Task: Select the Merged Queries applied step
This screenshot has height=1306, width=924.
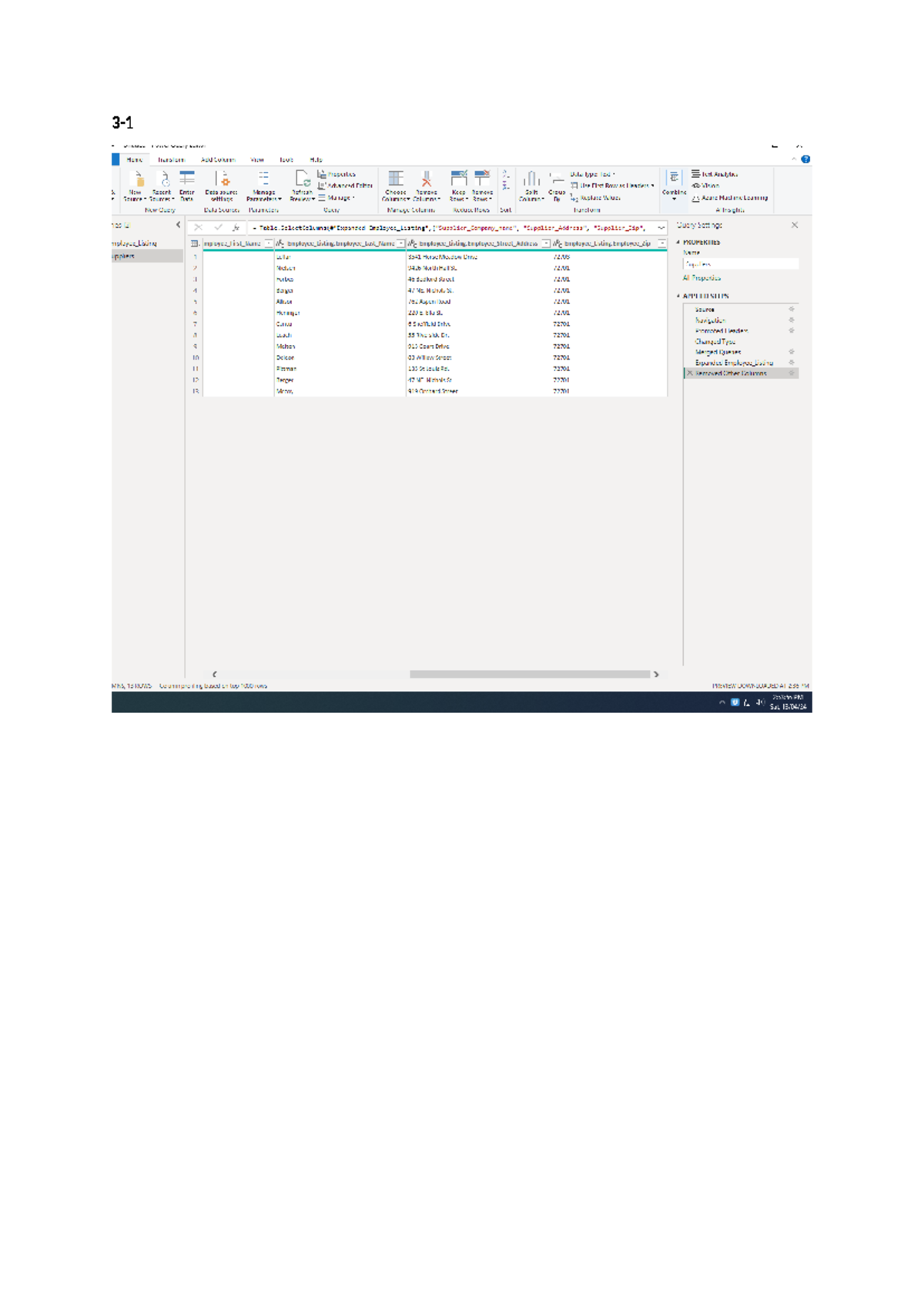Action: click(x=718, y=352)
